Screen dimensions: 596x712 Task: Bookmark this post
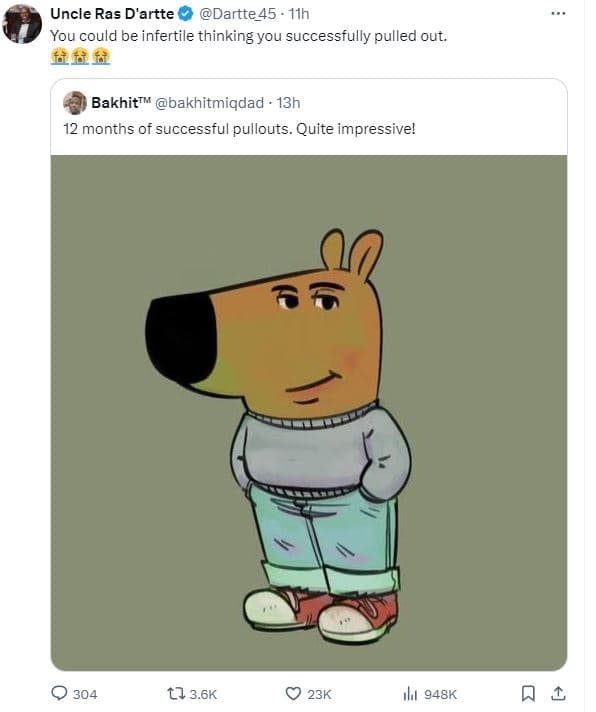(527, 693)
